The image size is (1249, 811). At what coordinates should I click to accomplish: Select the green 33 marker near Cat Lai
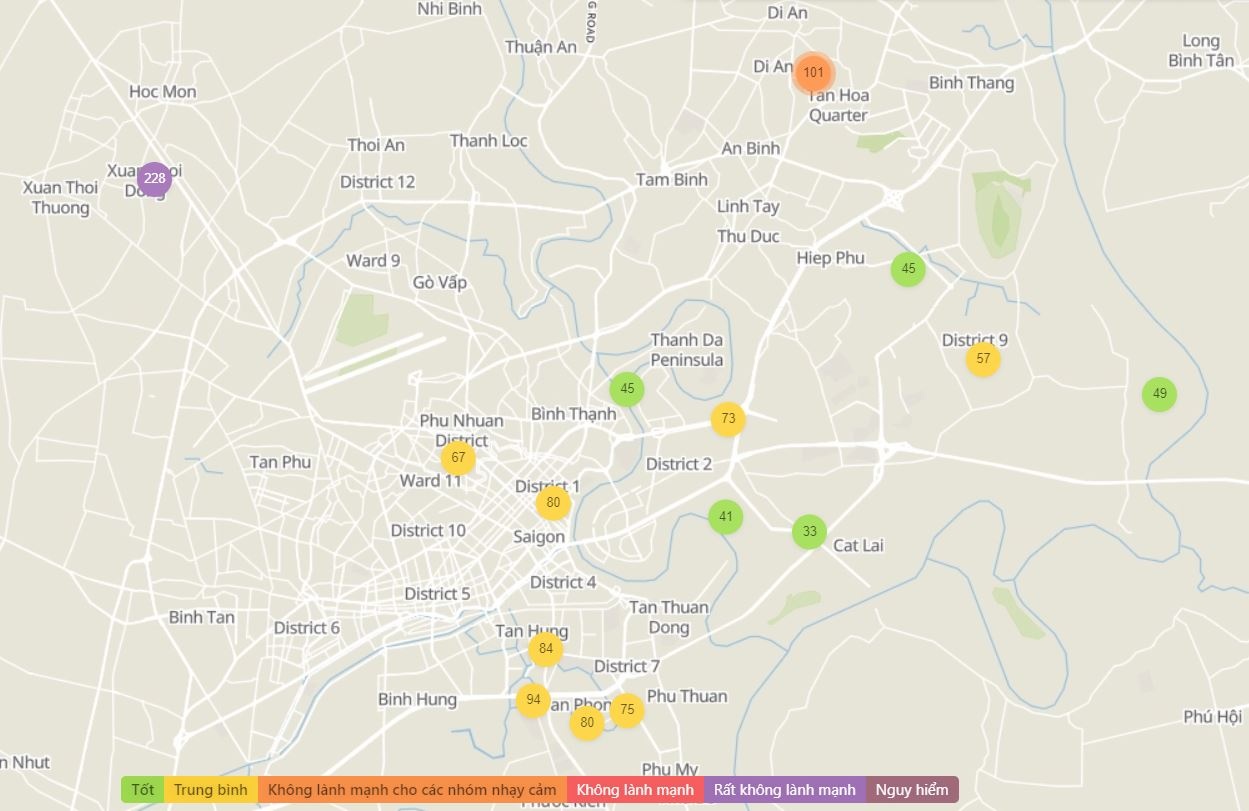pyautogui.click(x=809, y=532)
